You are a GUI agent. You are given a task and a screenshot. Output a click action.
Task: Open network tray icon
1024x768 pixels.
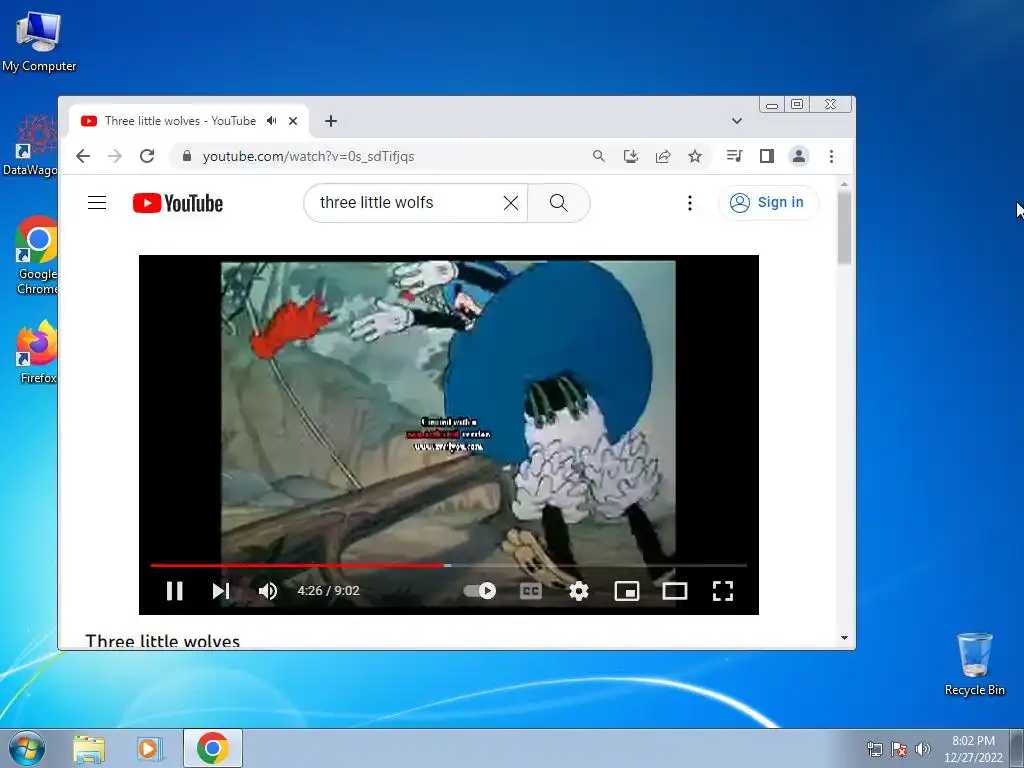point(874,749)
